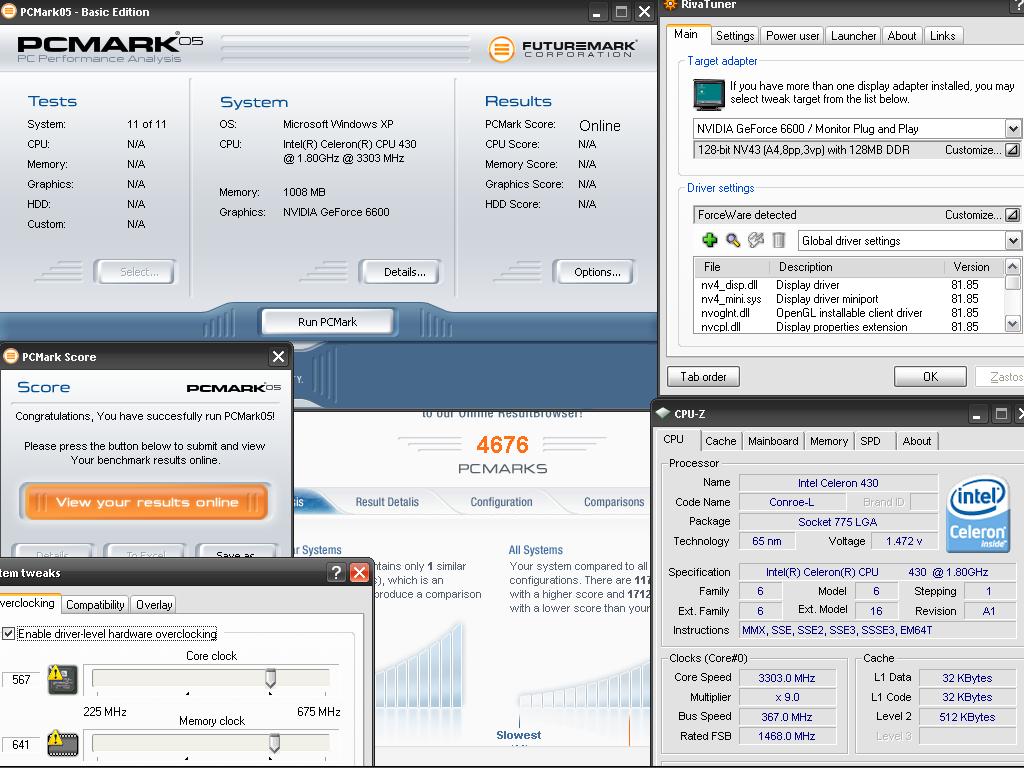Click the Version column header in driver list
This screenshot has height=768, width=1024.
coord(974,266)
